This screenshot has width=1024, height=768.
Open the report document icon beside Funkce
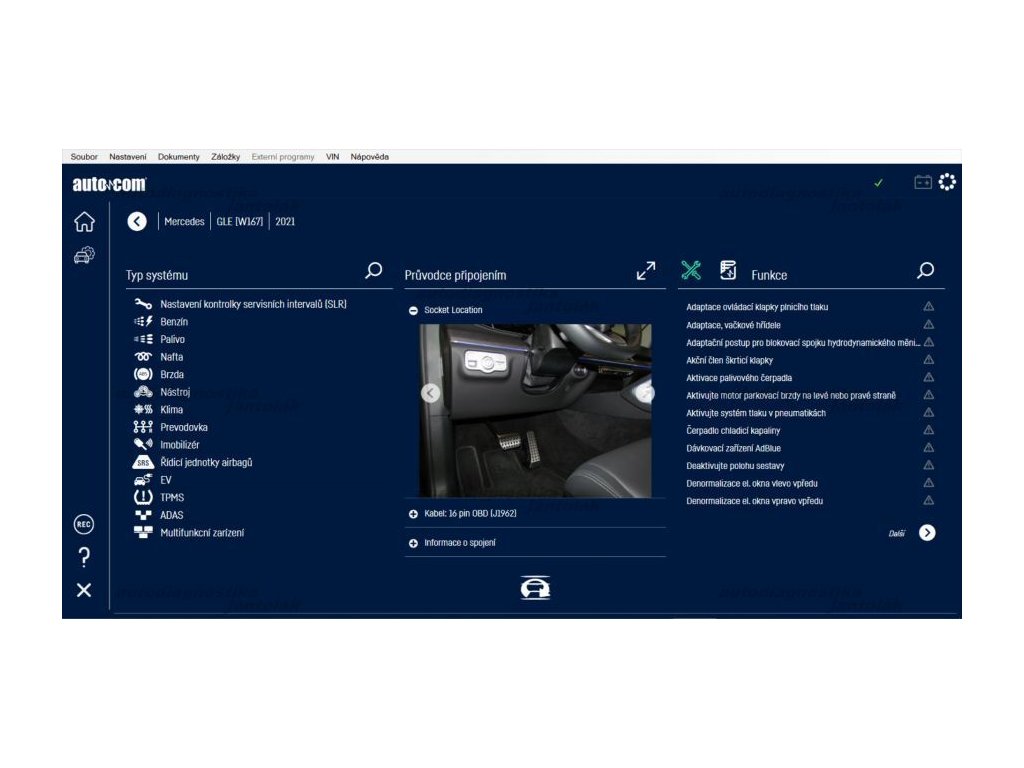click(x=728, y=270)
